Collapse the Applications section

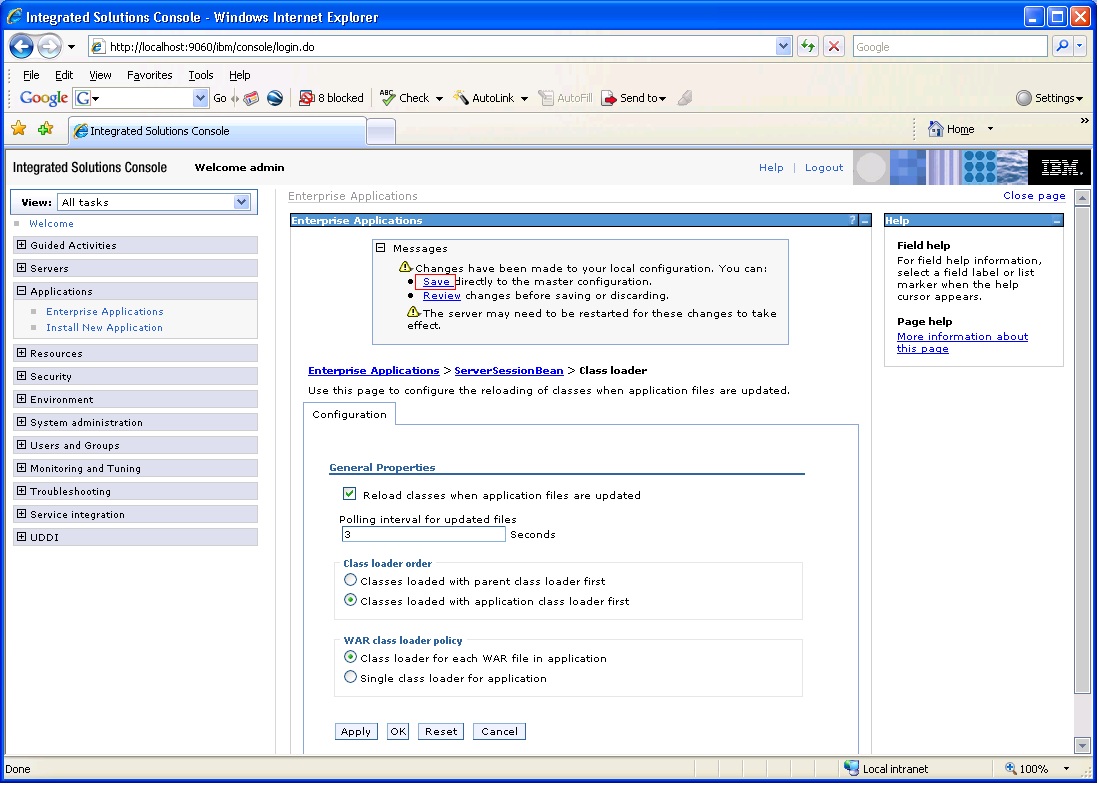coord(22,290)
